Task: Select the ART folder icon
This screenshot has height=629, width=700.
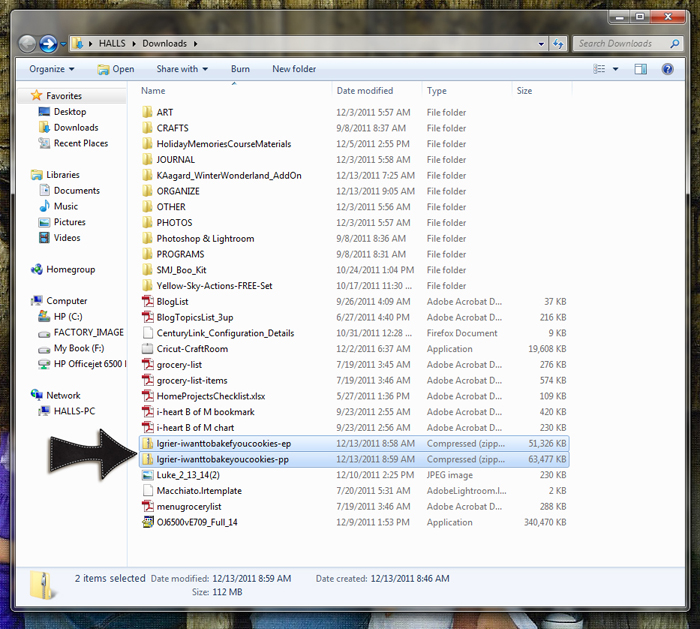Action: pyautogui.click(x=147, y=112)
